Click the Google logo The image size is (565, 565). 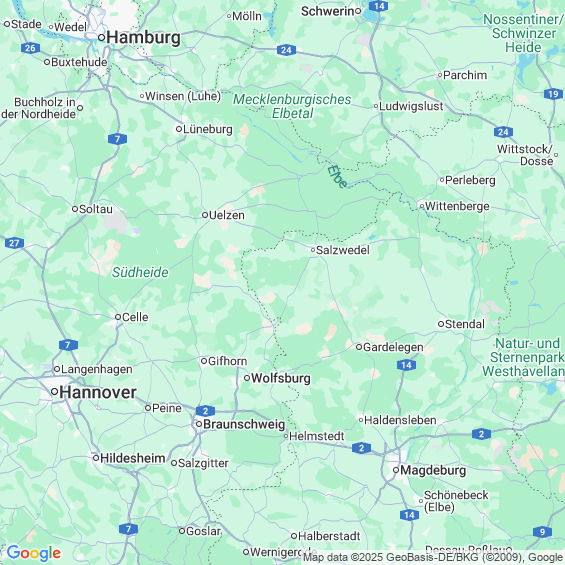pyautogui.click(x=34, y=553)
